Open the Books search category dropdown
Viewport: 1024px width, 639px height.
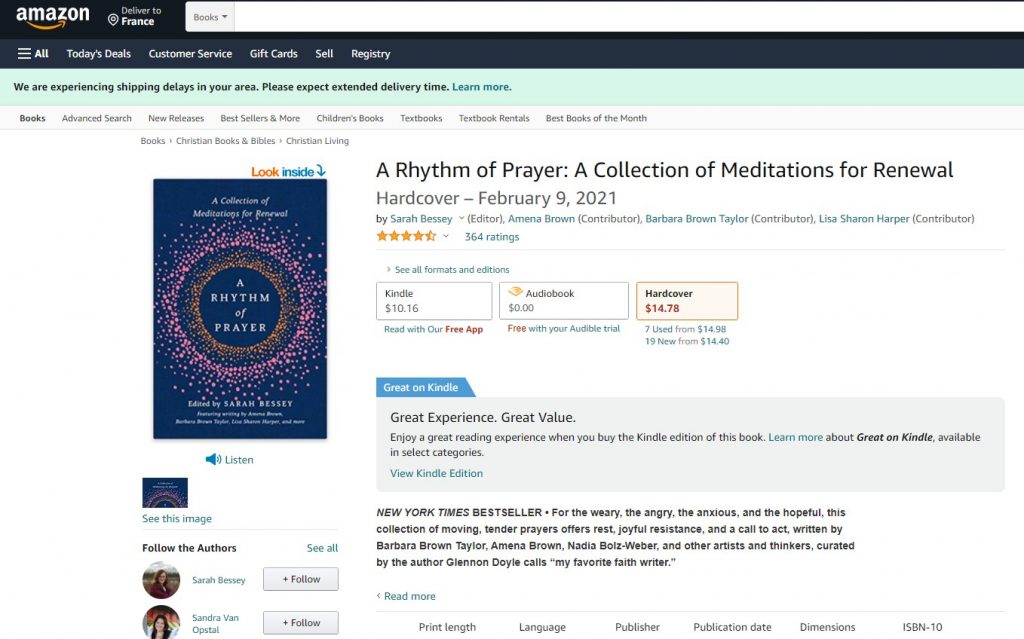click(x=210, y=17)
